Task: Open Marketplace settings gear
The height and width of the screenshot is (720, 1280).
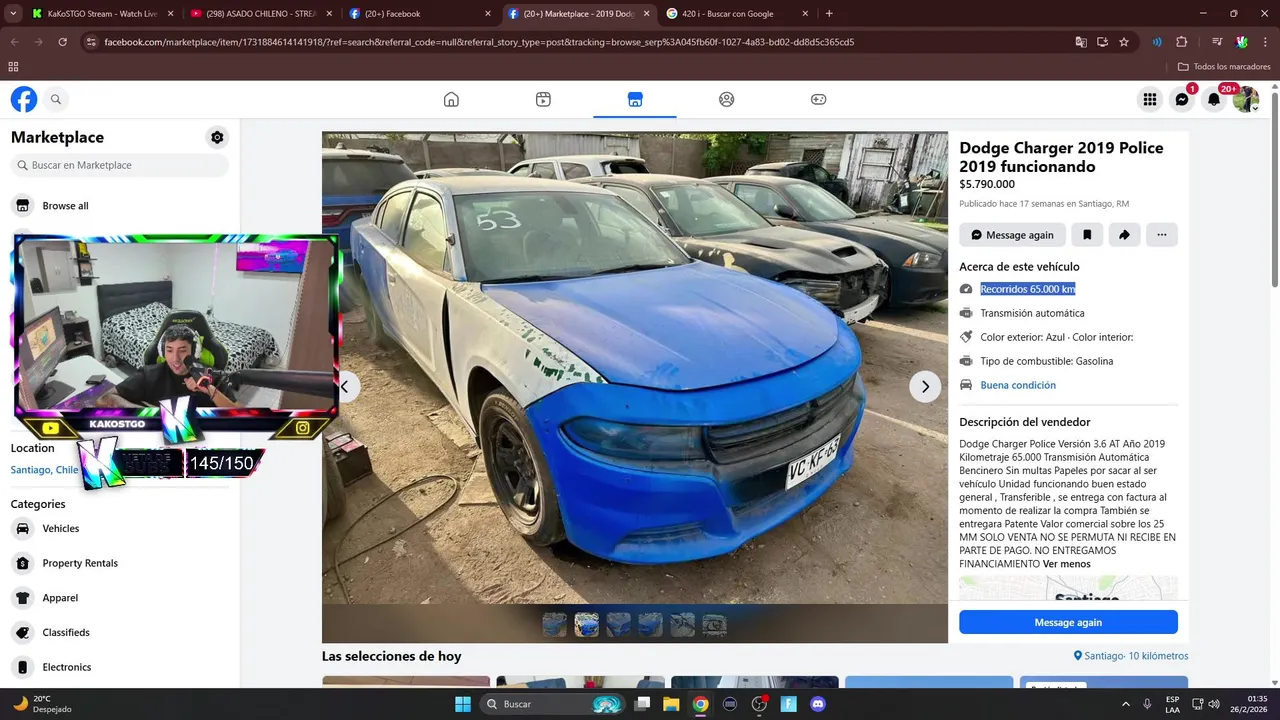Action: pos(217,137)
